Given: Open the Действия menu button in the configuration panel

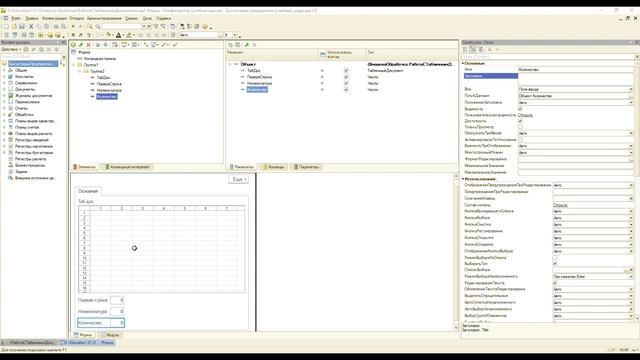Looking at the screenshot, I should pos(11,49).
